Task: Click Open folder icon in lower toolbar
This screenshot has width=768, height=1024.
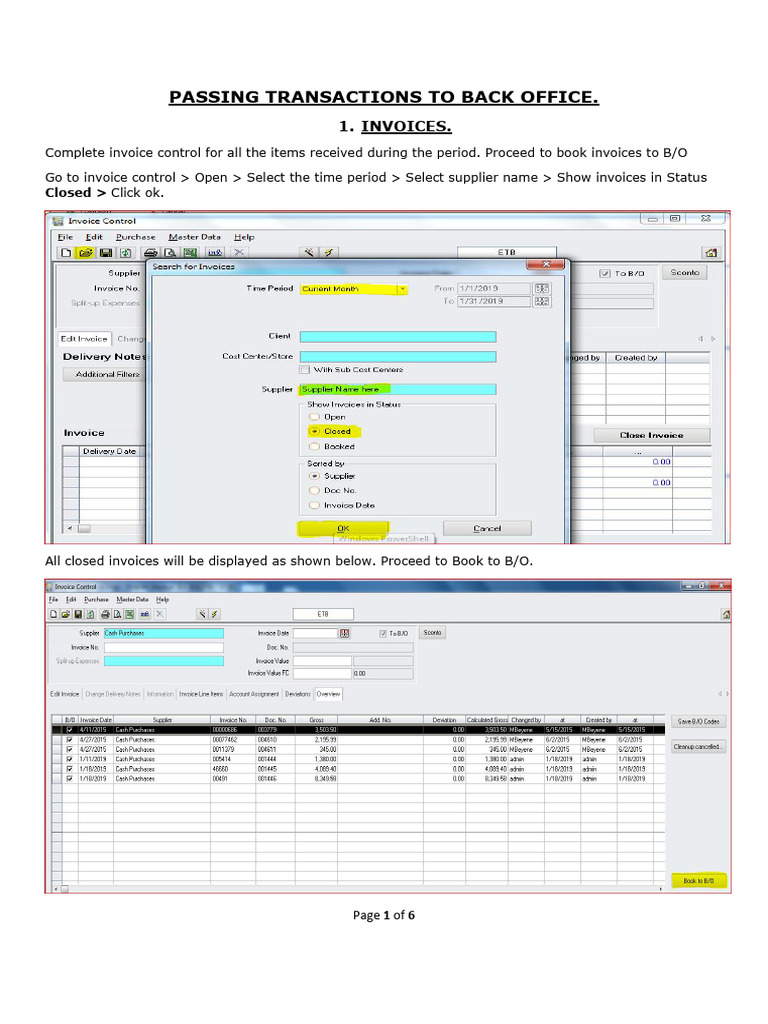Action: 66,614
